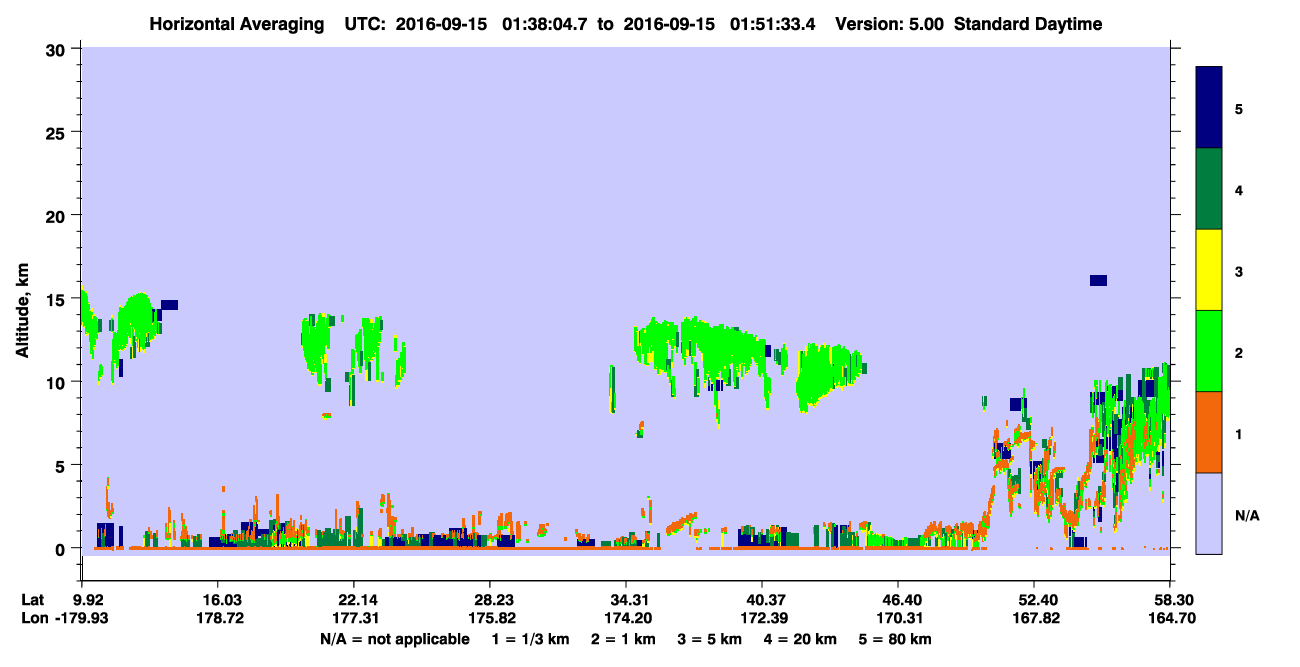Click legend text 'N/A = not applicable'
Screen dimensions: 1300x667
click(x=394, y=639)
